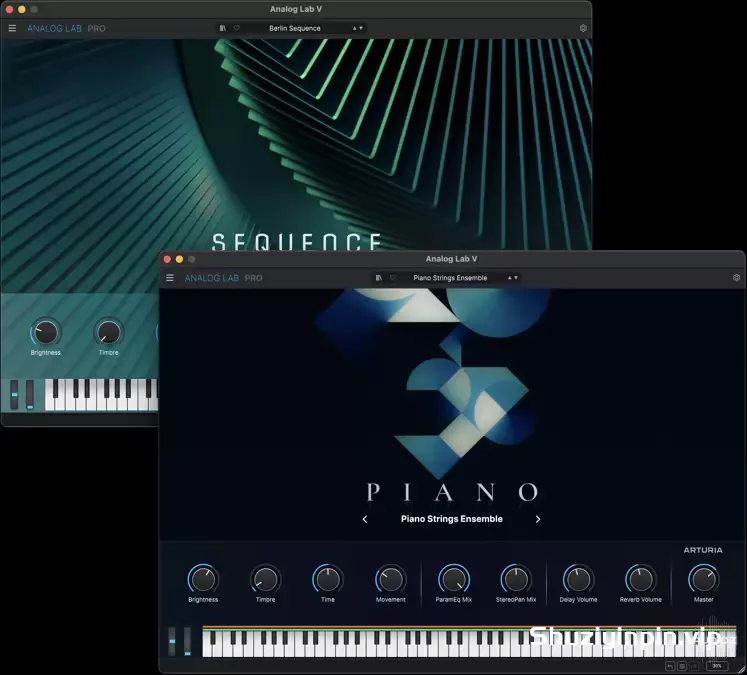Select next preset arrow beside Berlin Sequence

361,28
